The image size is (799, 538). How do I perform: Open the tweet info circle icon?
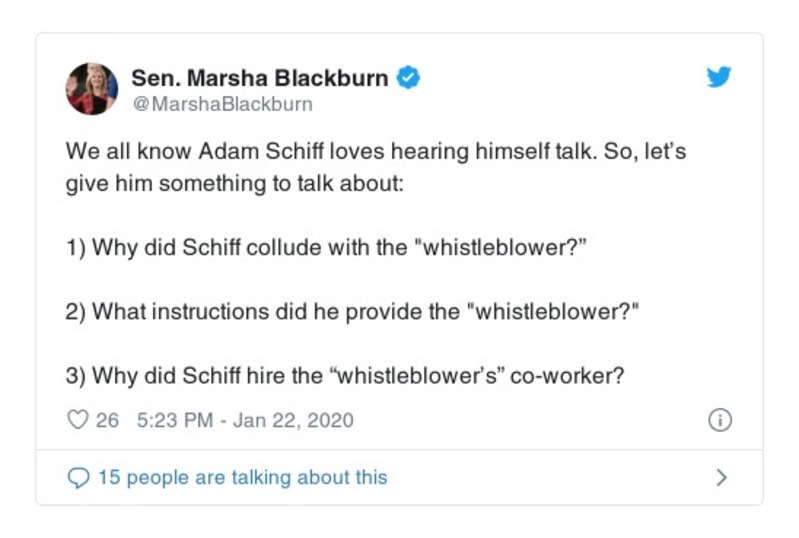pyautogui.click(x=719, y=420)
